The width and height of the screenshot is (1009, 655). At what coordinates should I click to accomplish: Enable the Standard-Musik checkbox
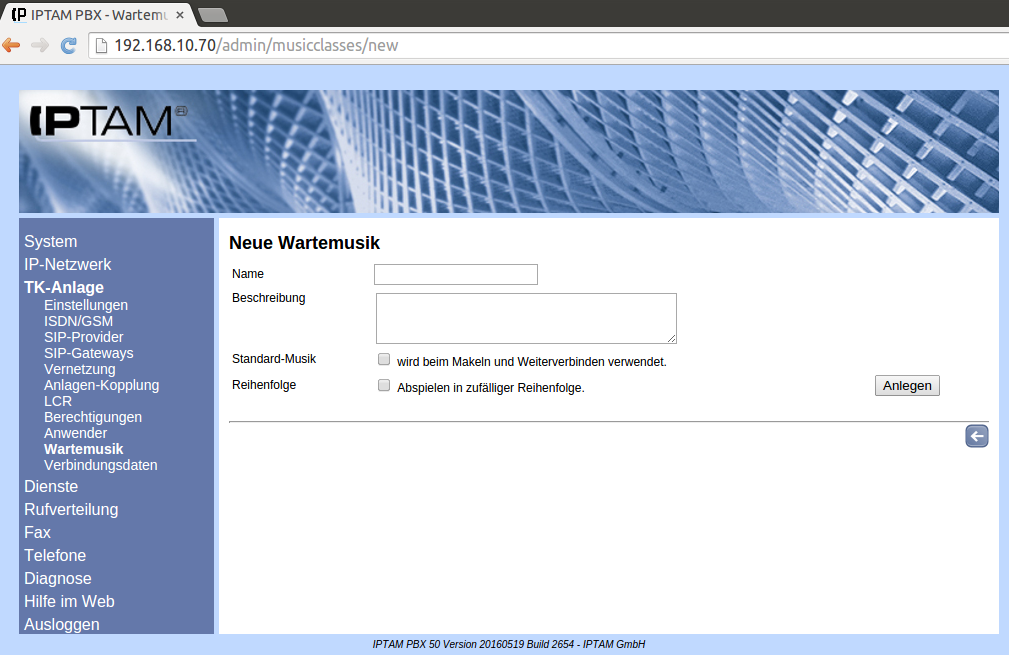(384, 359)
